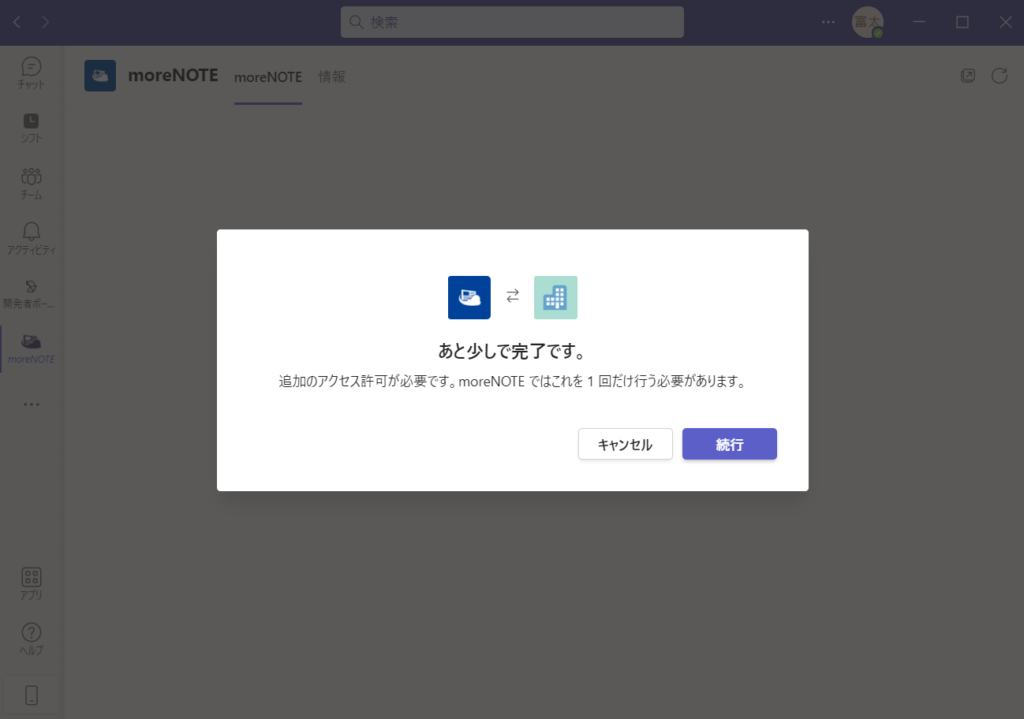
Task: Click the キャンセル button in dialog
Action: [x=625, y=444]
